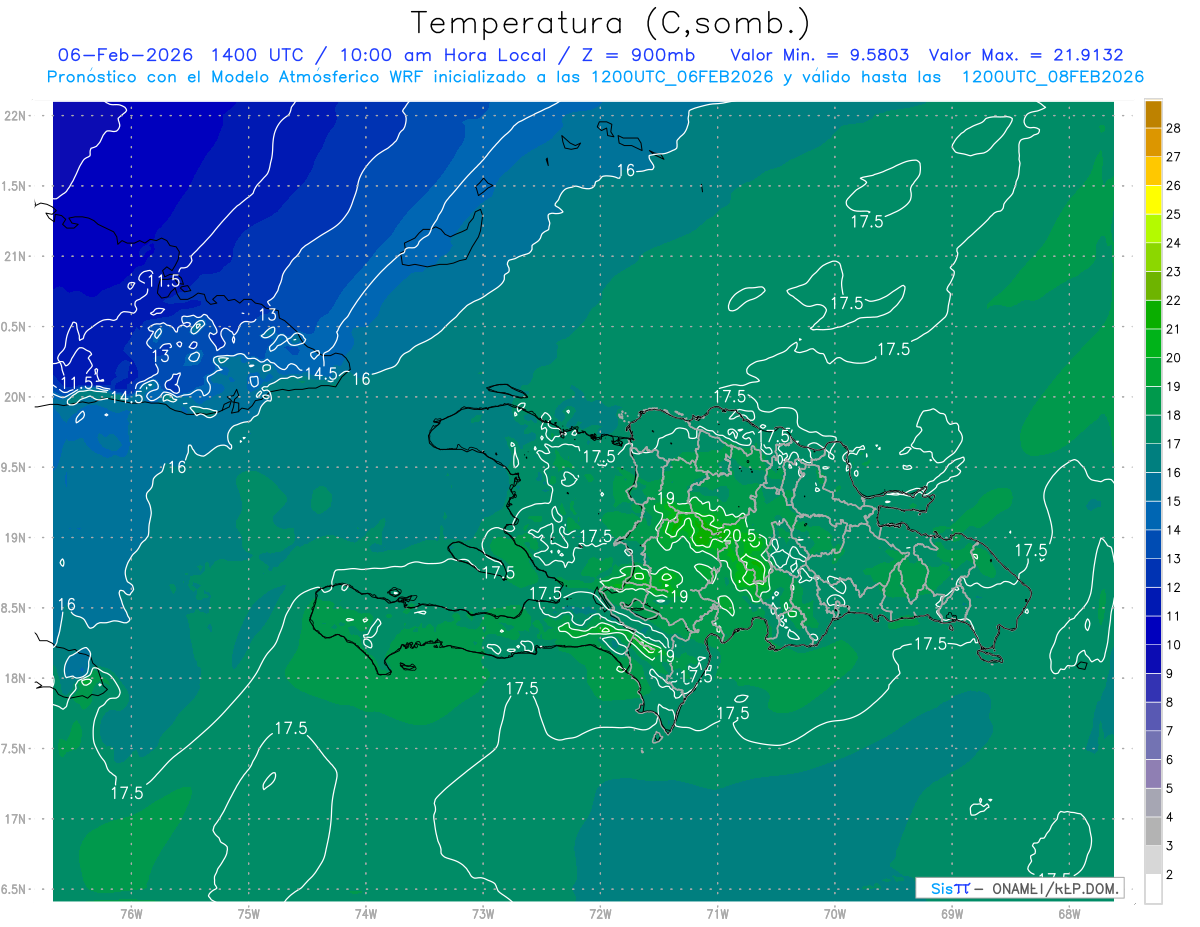This screenshot has width=1200, height=927.
Task: Click the Temperatura (C,somb.) chart title
Action: point(611,23)
